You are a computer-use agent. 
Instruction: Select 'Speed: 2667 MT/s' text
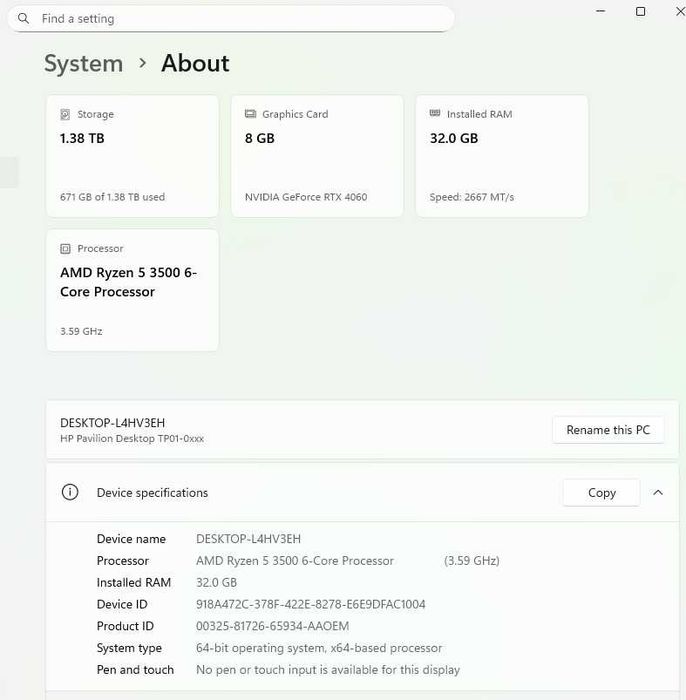click(x=472, y=197)
